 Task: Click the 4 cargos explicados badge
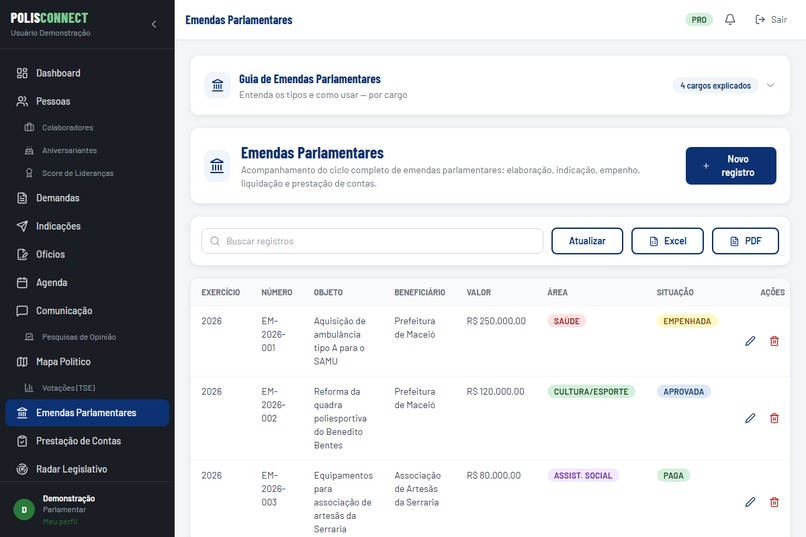[715, 86]
